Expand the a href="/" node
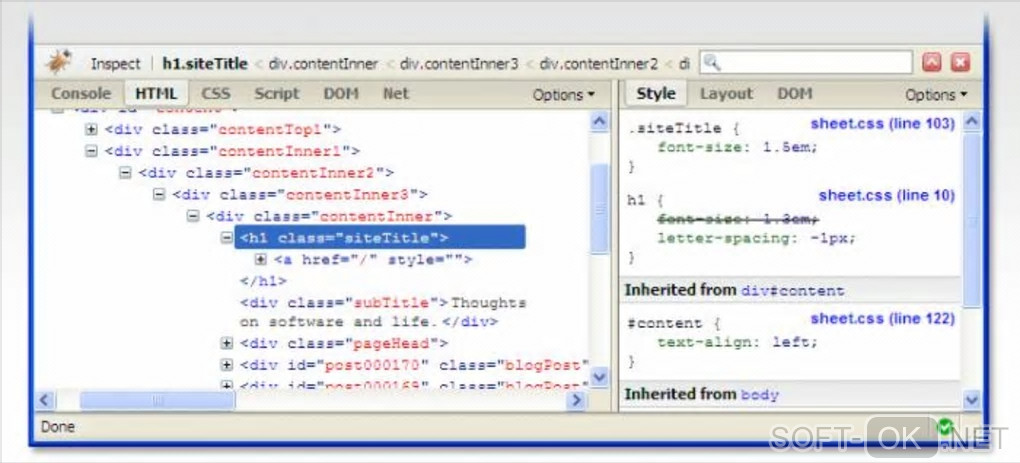 [260, 259]
